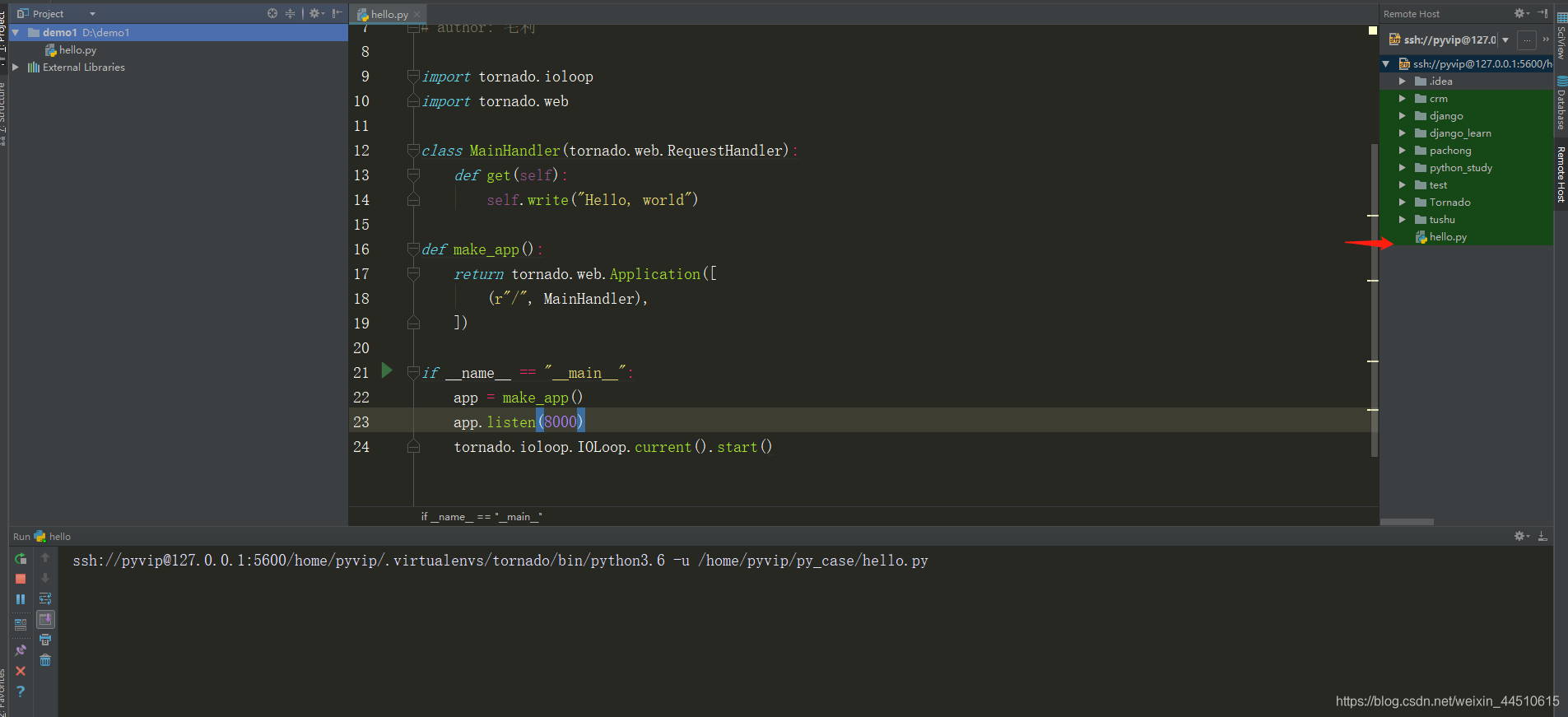Open Run panel help question mark
The width and height of the screenshot is (1568, 717).
click(x=21, y=691)
